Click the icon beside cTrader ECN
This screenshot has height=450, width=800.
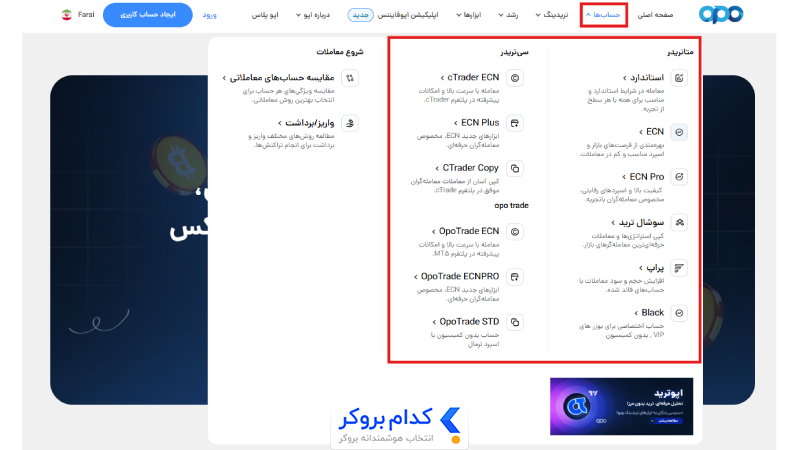click(515, 78)
